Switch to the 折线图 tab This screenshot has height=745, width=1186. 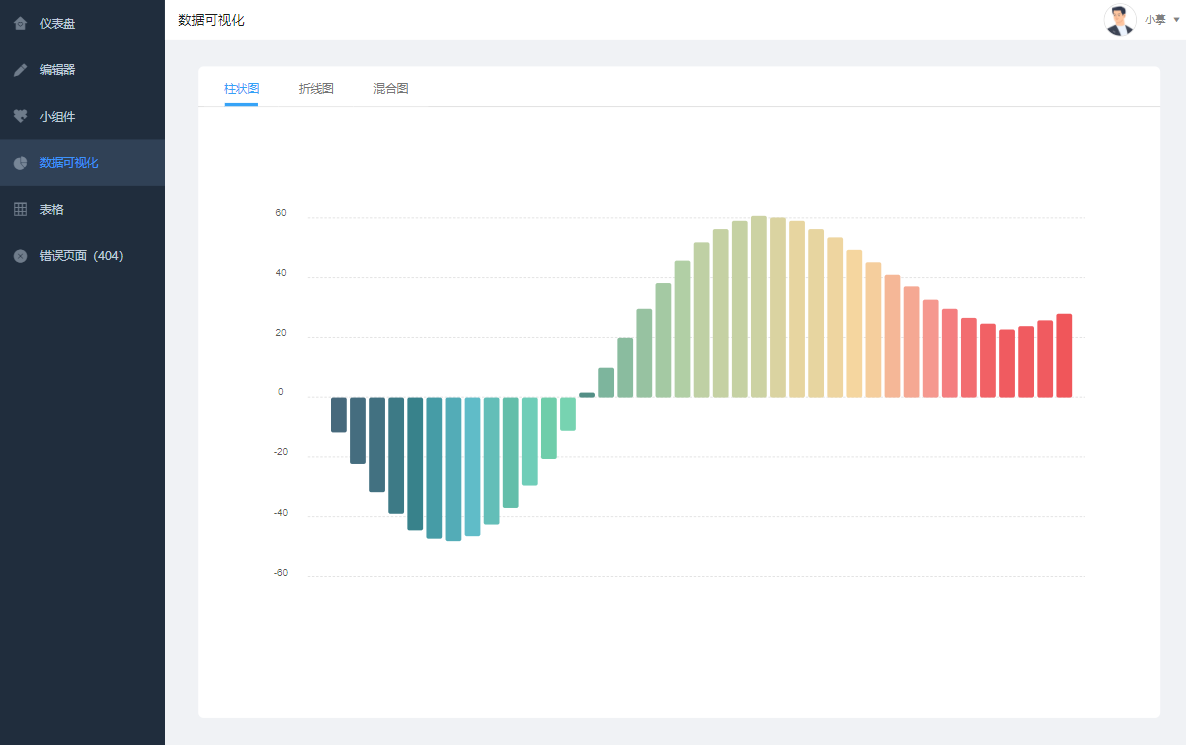(316, 89)
